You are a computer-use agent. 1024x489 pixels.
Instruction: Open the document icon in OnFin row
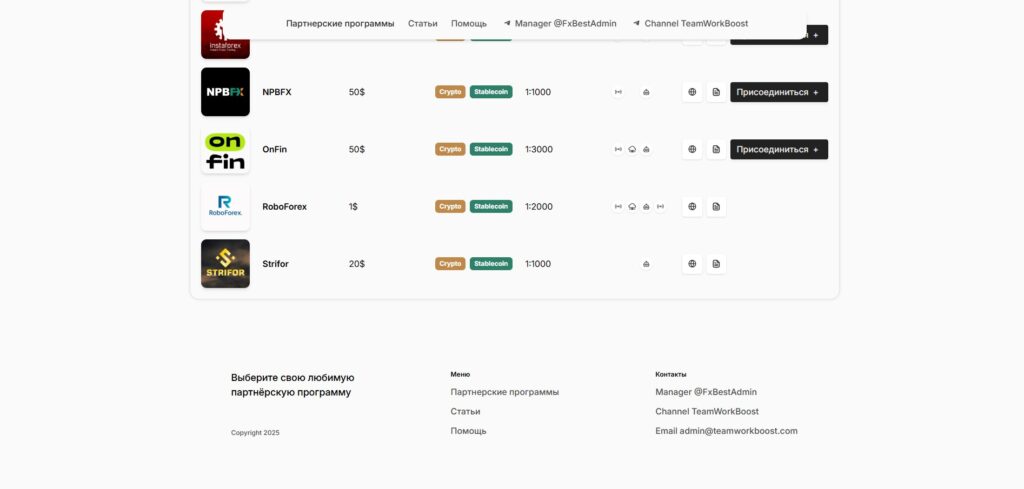click(x=716, y=150)
